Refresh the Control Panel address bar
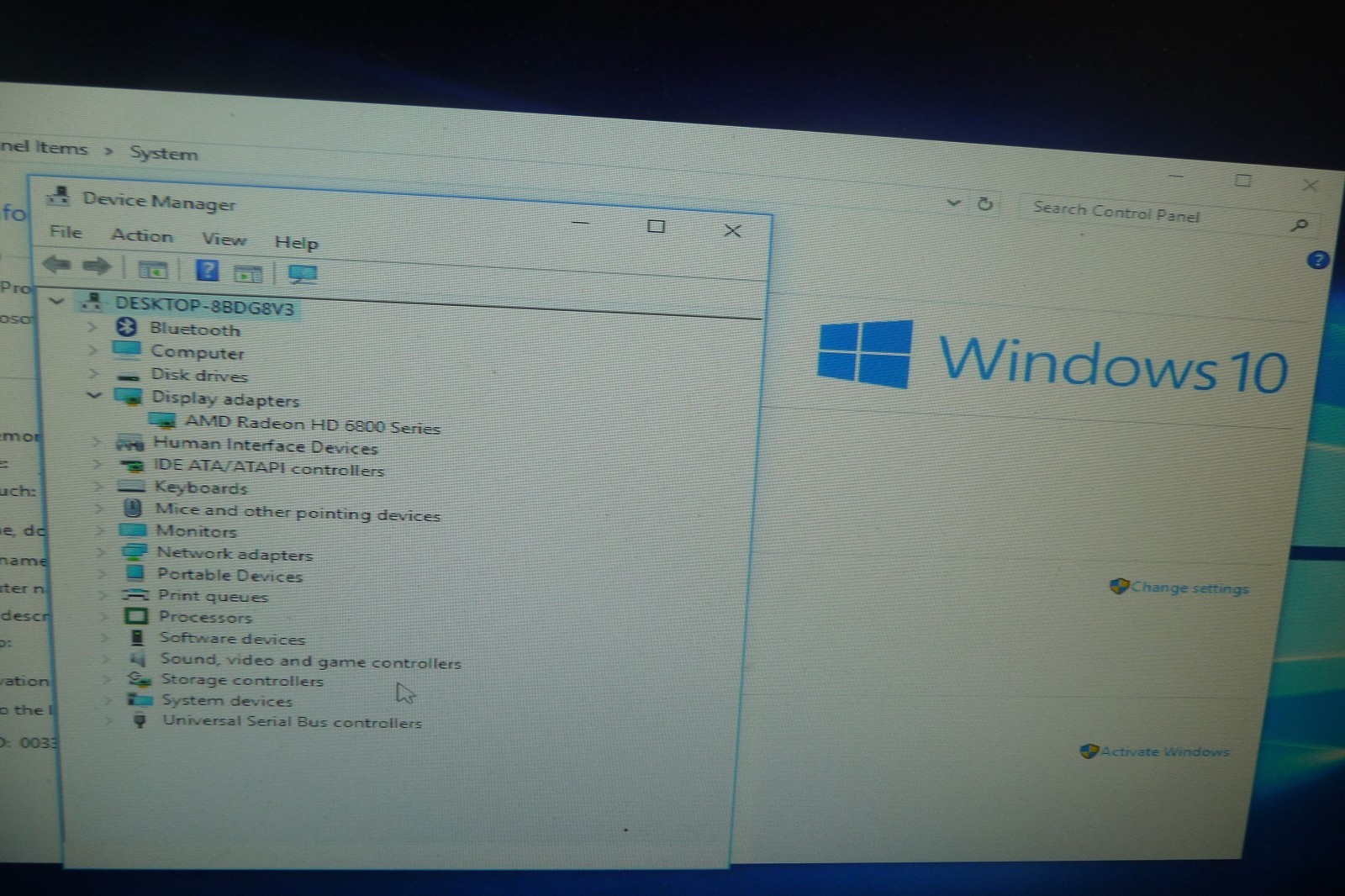Viewport: 1345px width, 896px height. (x=984, y=204)
